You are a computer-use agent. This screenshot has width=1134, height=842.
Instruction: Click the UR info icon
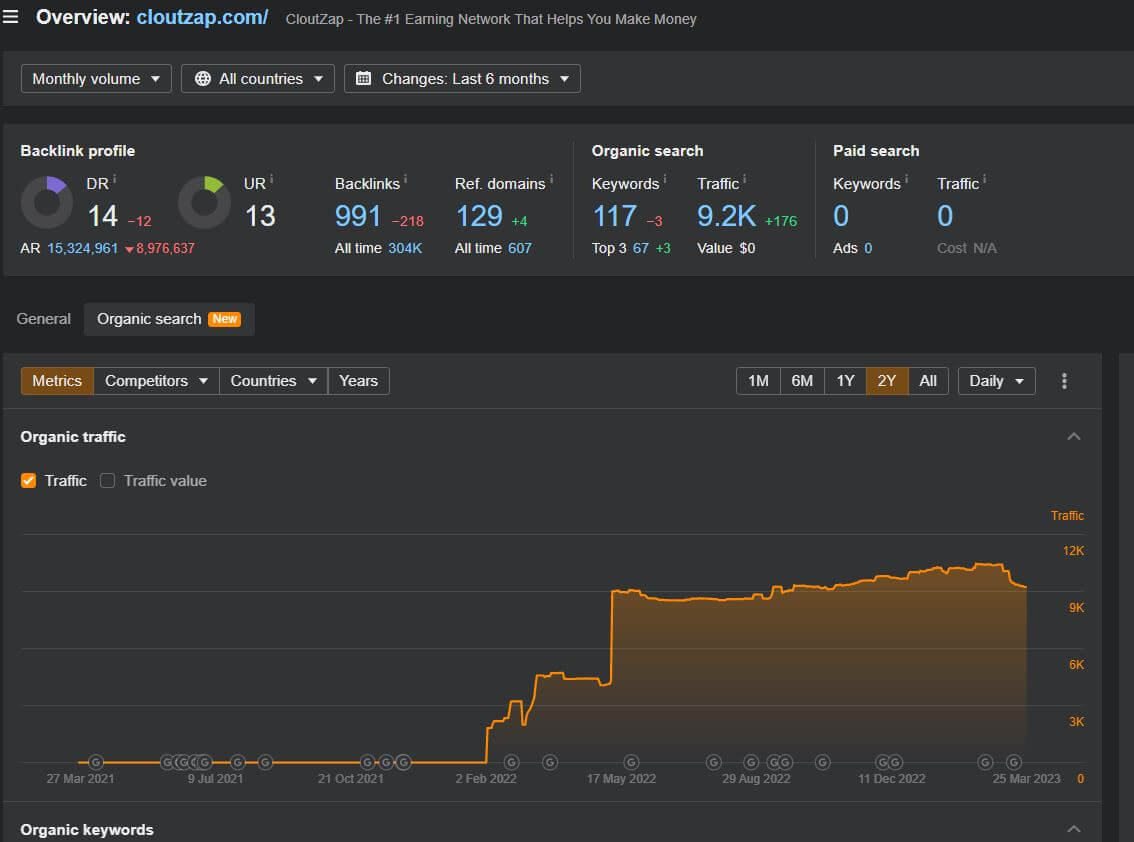point(271,179)
